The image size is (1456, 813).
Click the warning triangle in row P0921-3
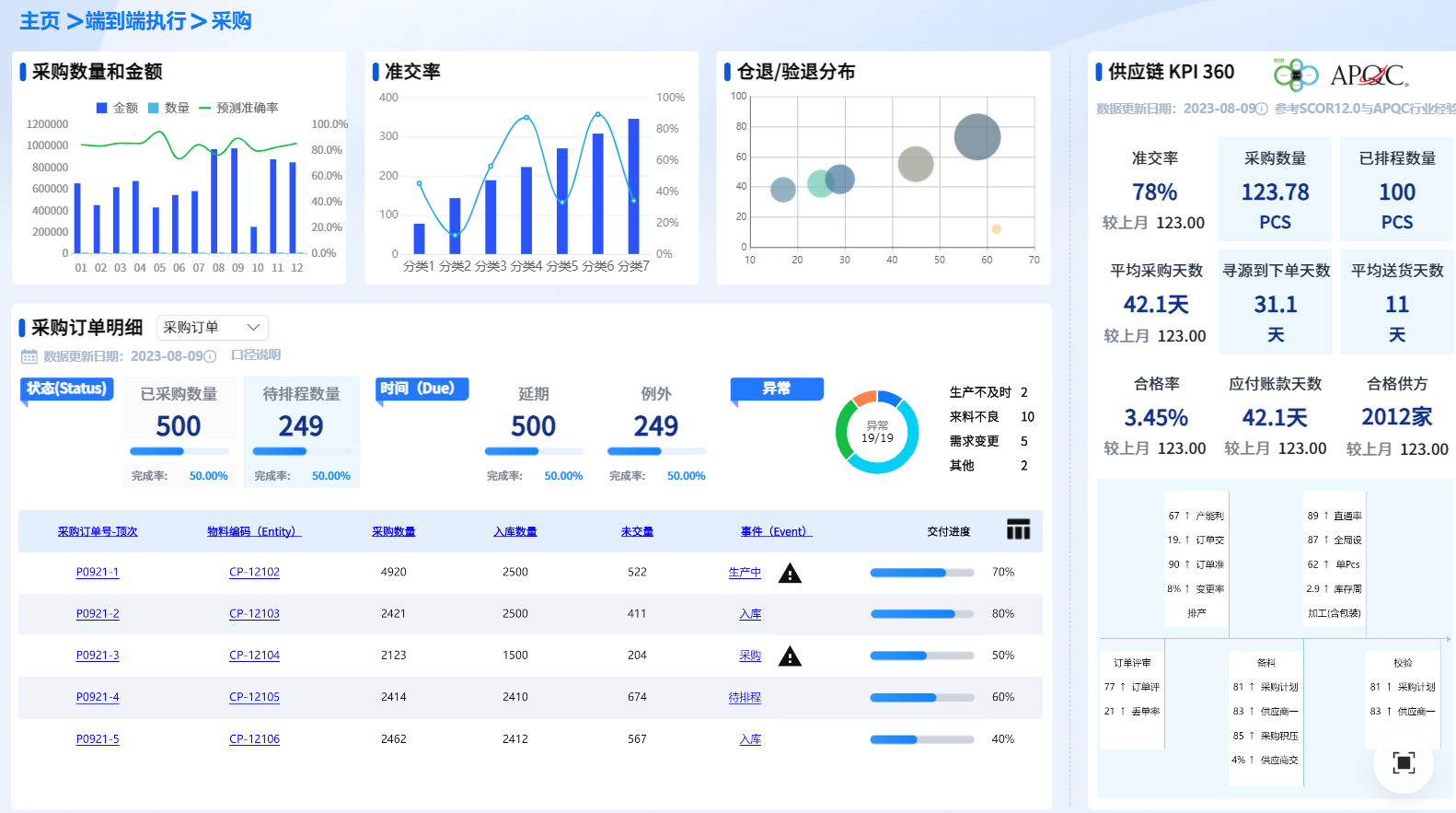790,656
